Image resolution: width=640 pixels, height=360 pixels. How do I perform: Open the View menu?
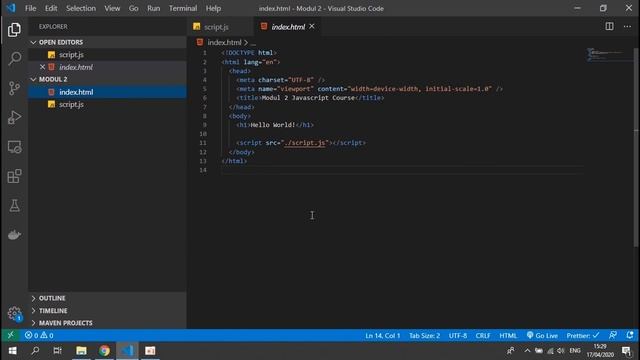pos(112,8)
